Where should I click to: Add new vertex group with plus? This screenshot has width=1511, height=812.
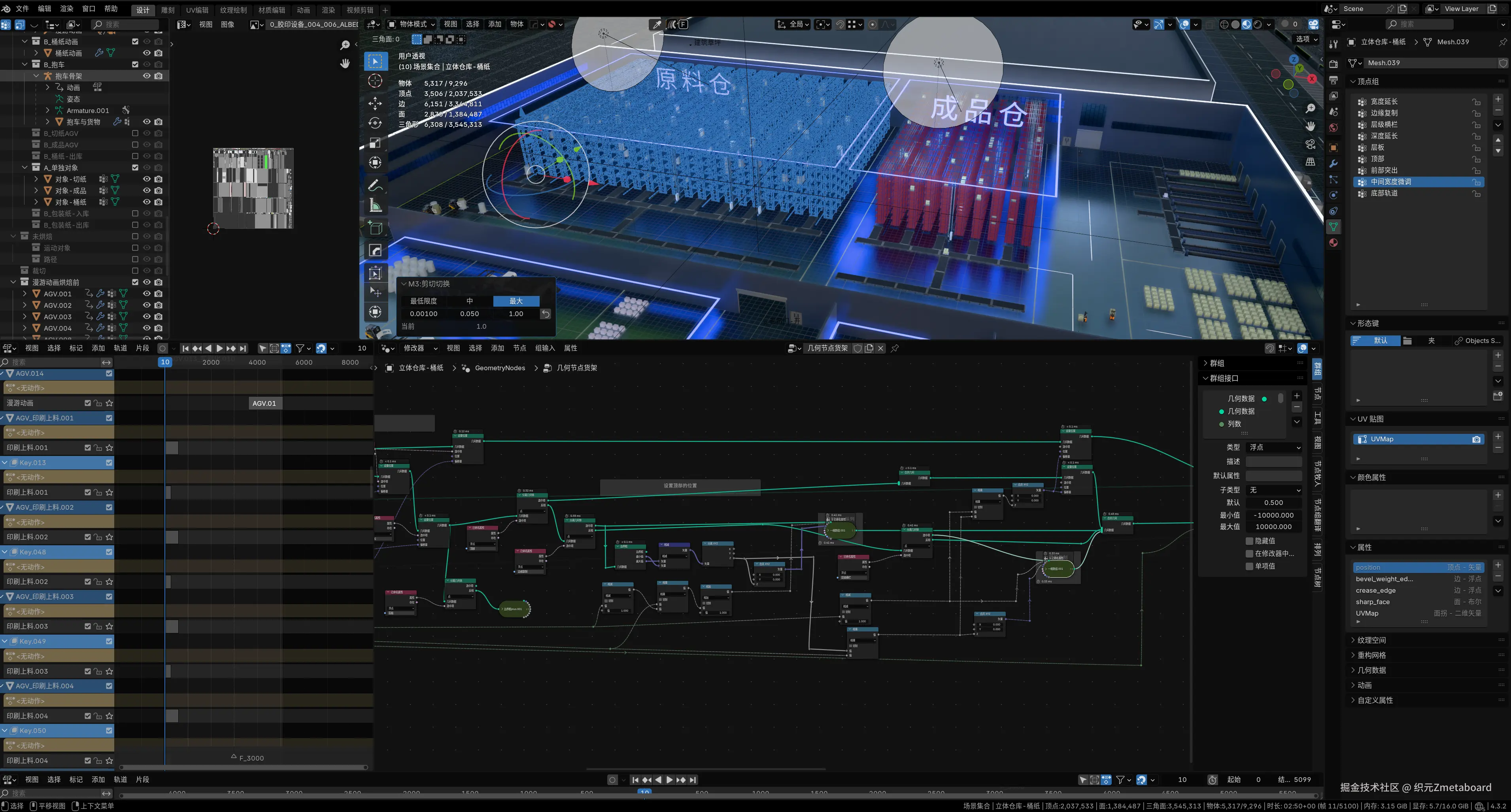[1498, 99]
